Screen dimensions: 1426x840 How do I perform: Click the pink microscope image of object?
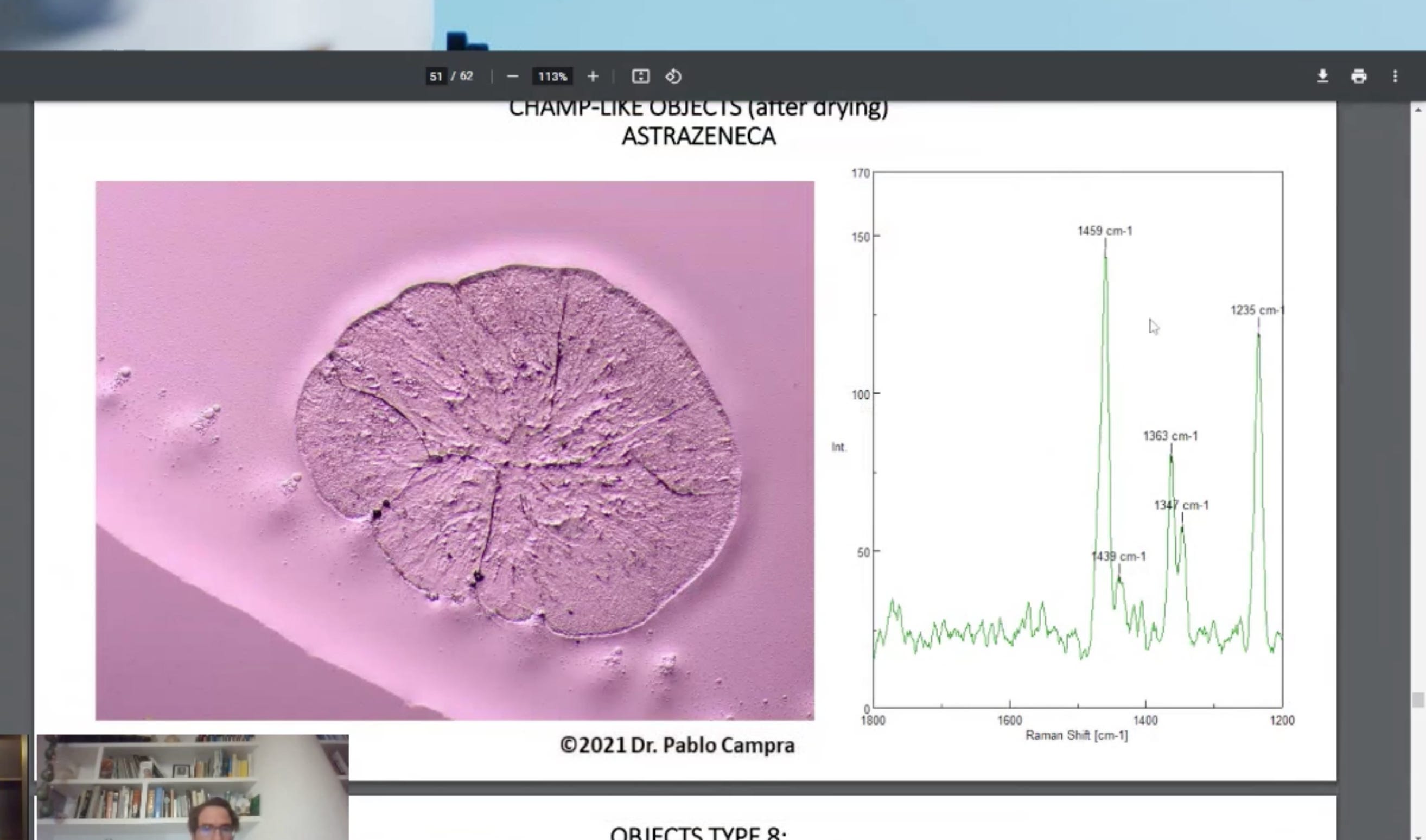[454, 450]
